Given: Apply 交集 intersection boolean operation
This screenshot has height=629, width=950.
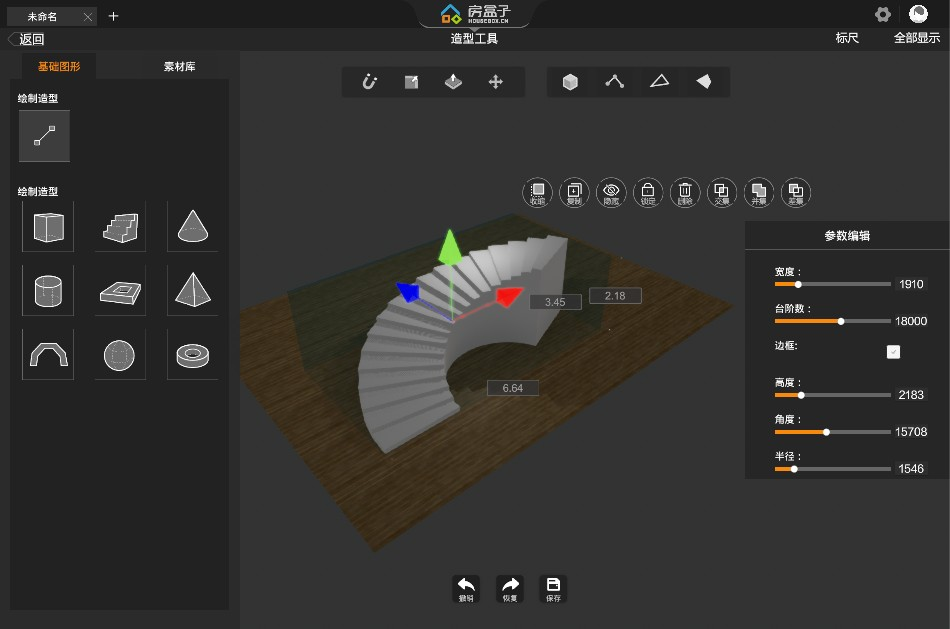Looking at the screenshot, I should [x=722, y=193].
